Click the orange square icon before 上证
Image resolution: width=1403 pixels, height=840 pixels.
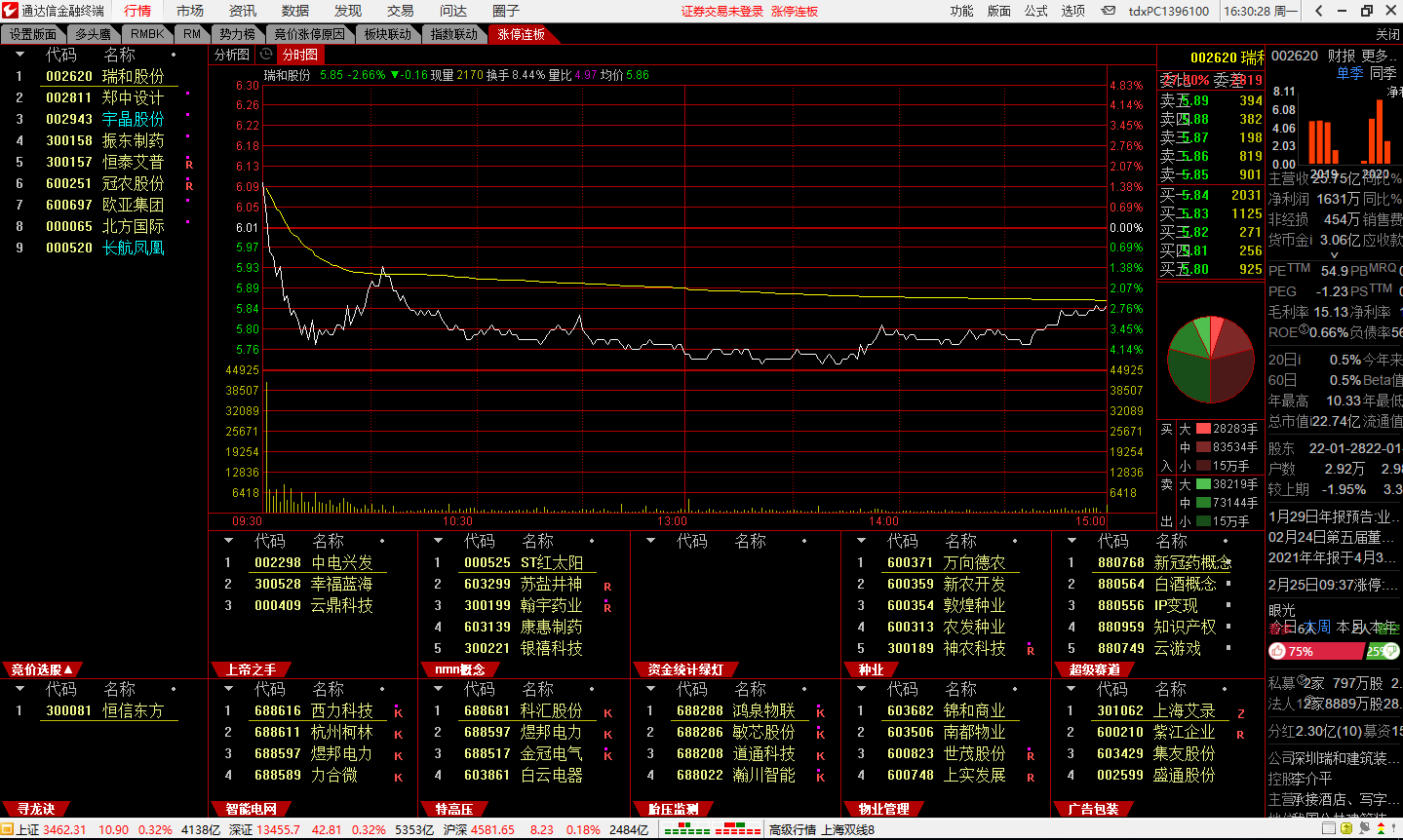tap(7, 829)
